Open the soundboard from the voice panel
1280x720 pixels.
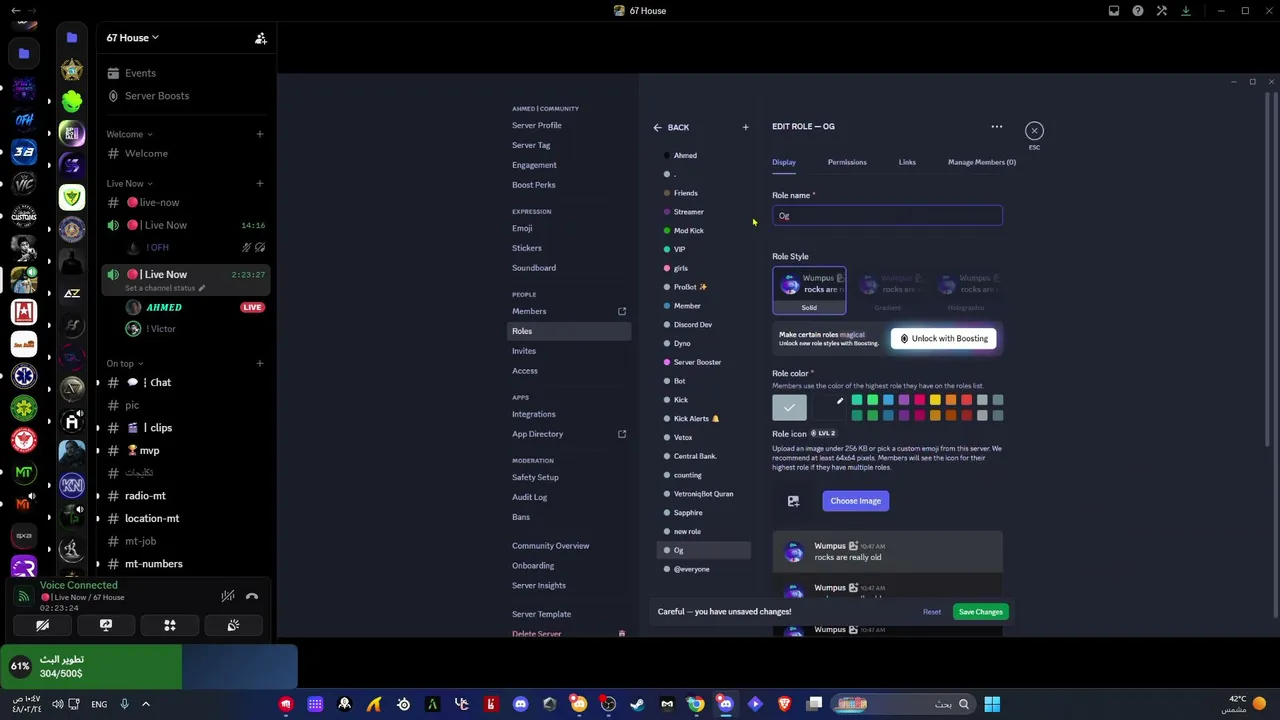pos(233,625)
